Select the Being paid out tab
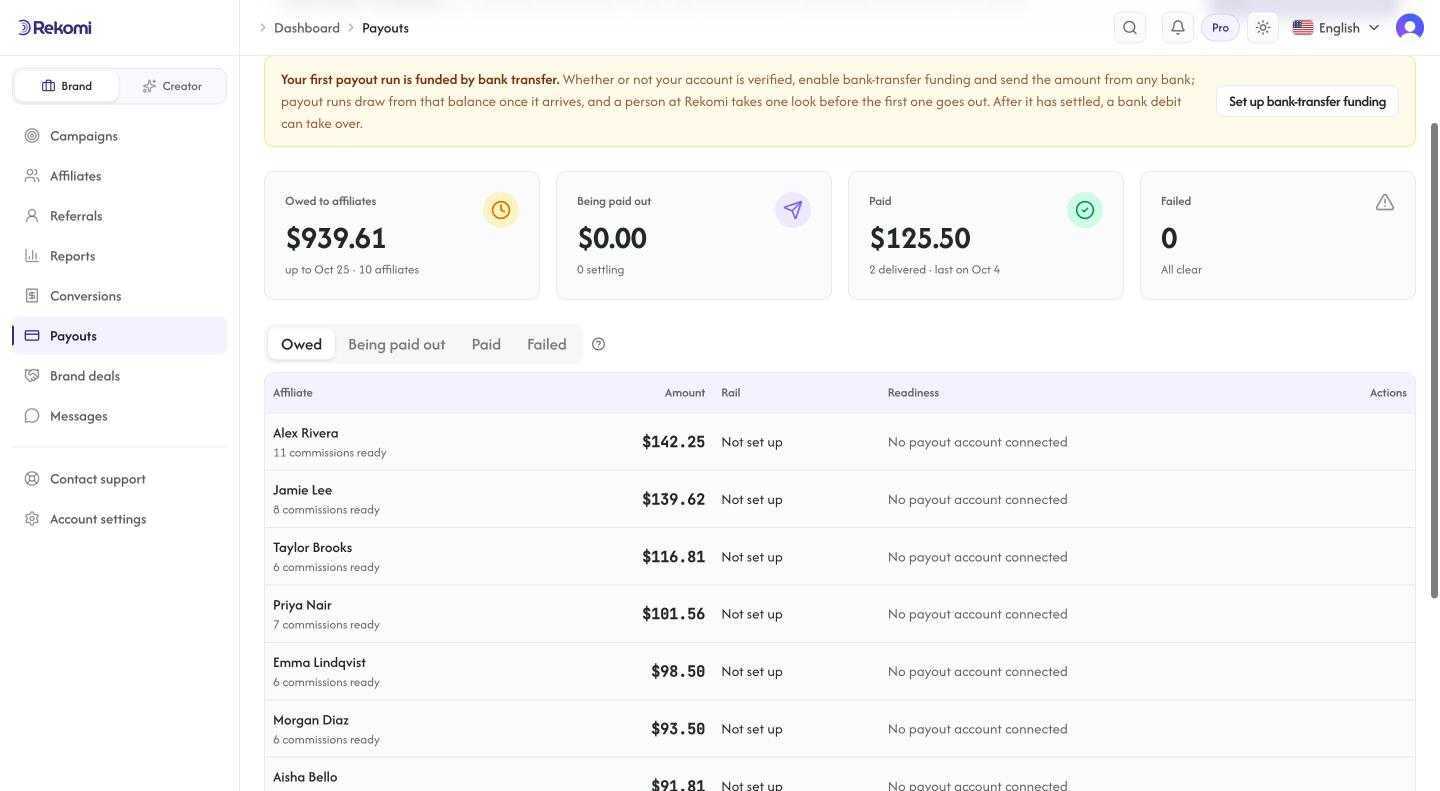Image resolution: width=1440 pixels, height=791 pixels. (396, 344)
